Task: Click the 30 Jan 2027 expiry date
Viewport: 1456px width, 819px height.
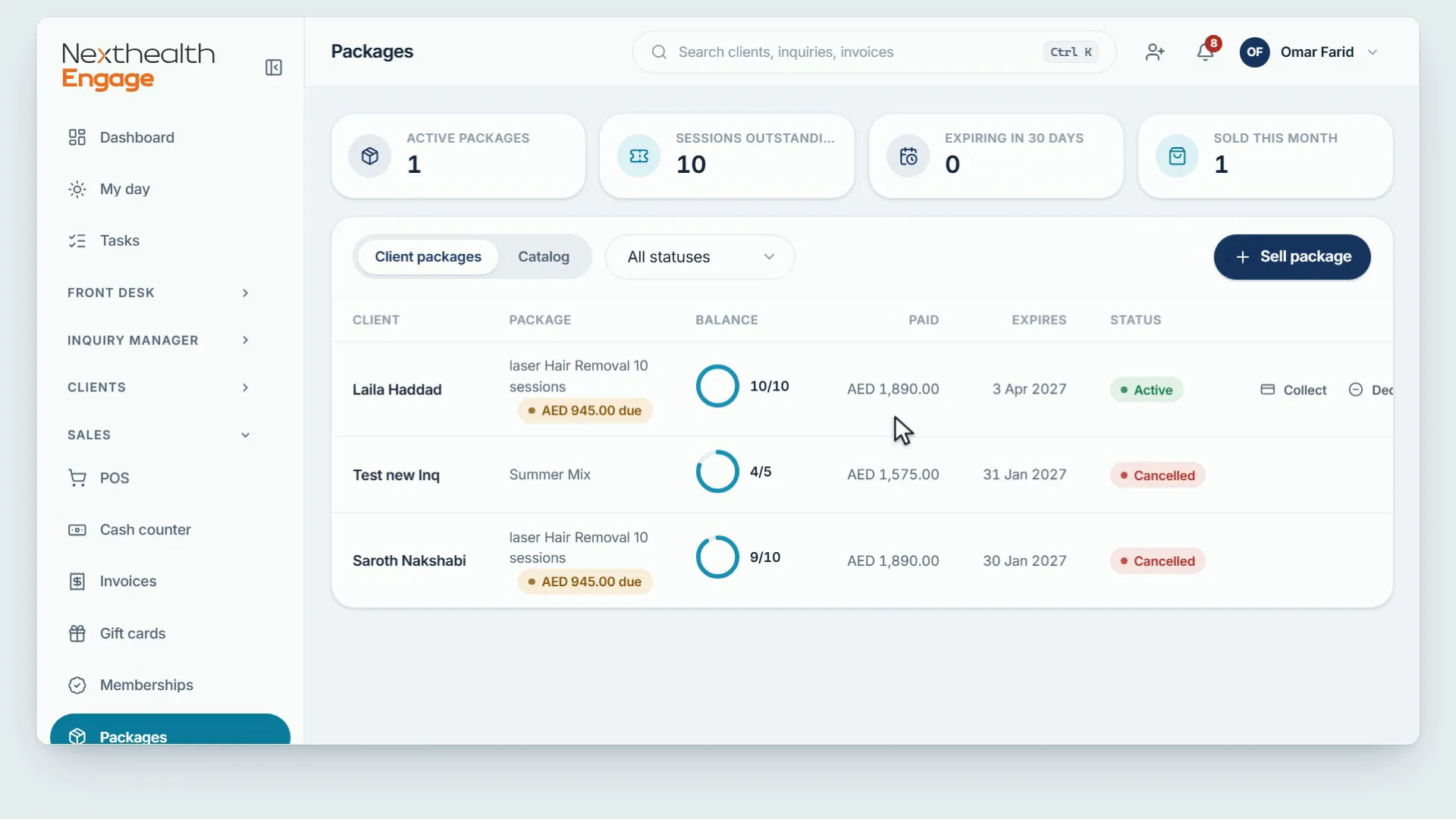Action: tap(1025, 561)
